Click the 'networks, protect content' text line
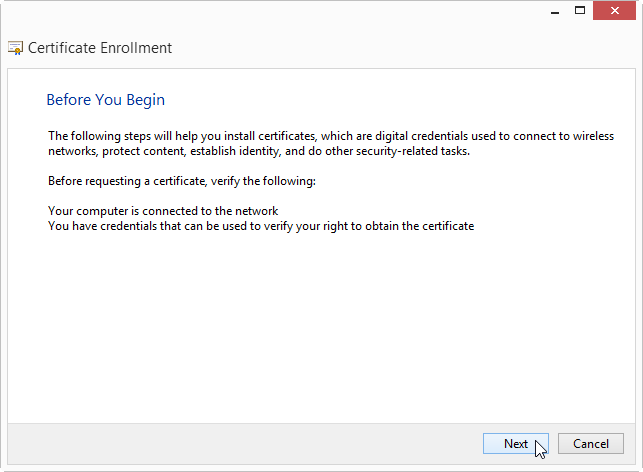The image size is (643, 472). click(259, 151)
